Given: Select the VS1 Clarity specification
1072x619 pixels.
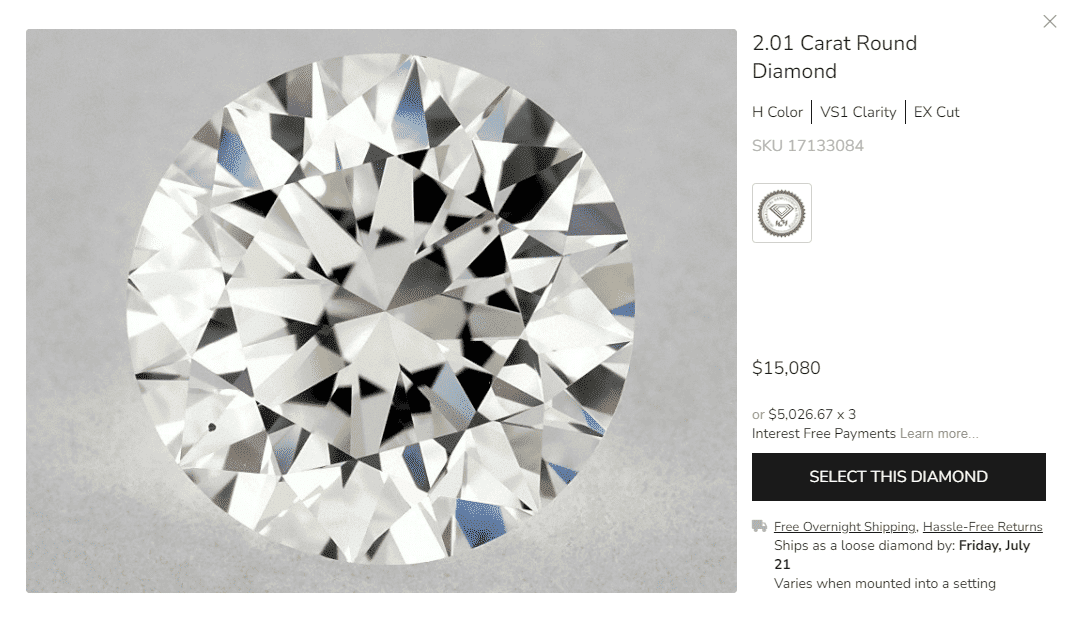Looking at the screenshot, I should 857,112.
